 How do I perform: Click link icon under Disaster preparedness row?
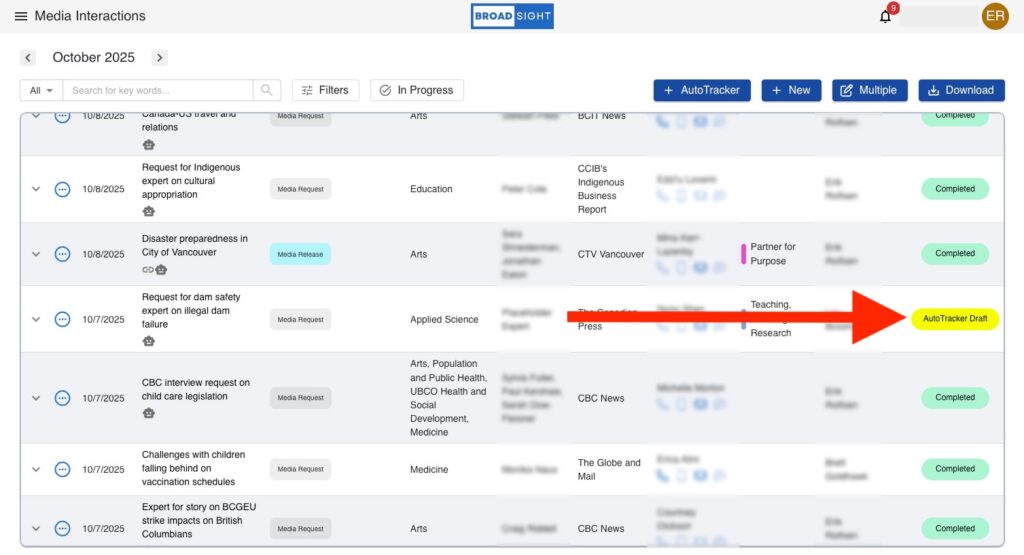pyautogui.click(x=148, y=270)
